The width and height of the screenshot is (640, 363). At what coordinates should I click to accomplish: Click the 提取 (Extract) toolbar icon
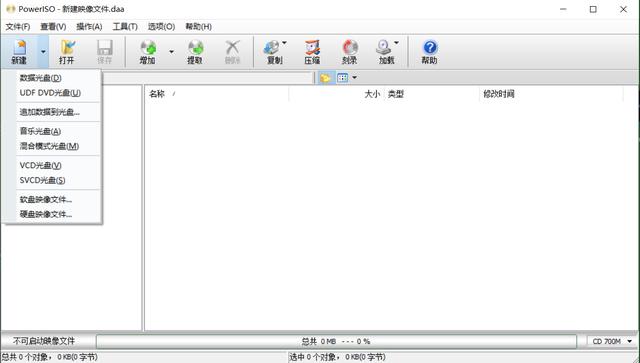point(195,52)
